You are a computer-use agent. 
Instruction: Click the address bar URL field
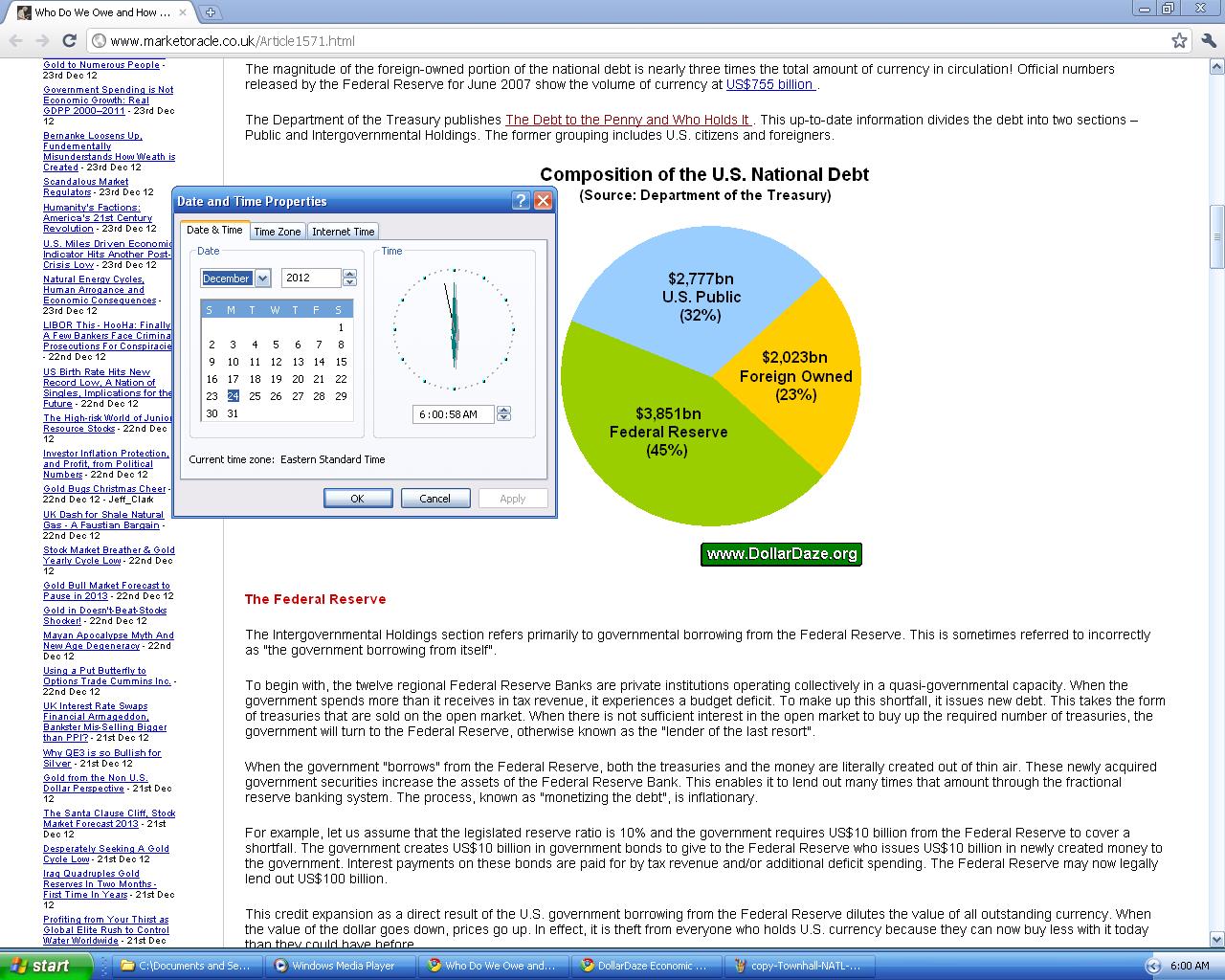[x=632, y=40]
